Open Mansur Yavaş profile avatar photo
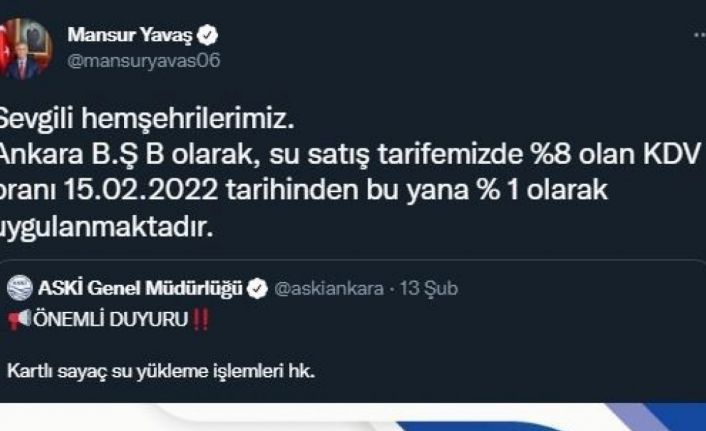 click(25, 49)
